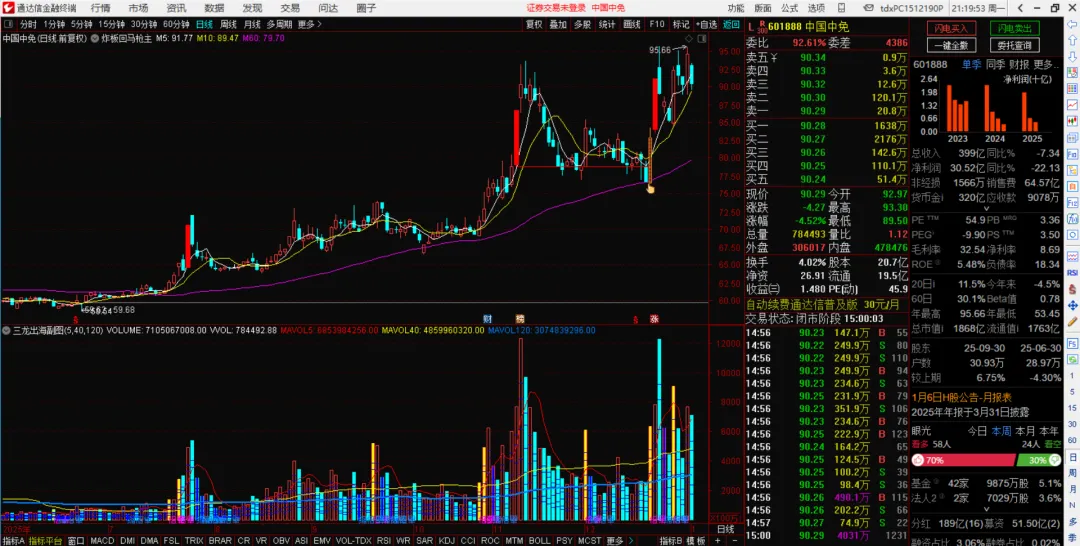
Task: Select the candlestick chart sidebar icon
Action: click(1072, 120)
